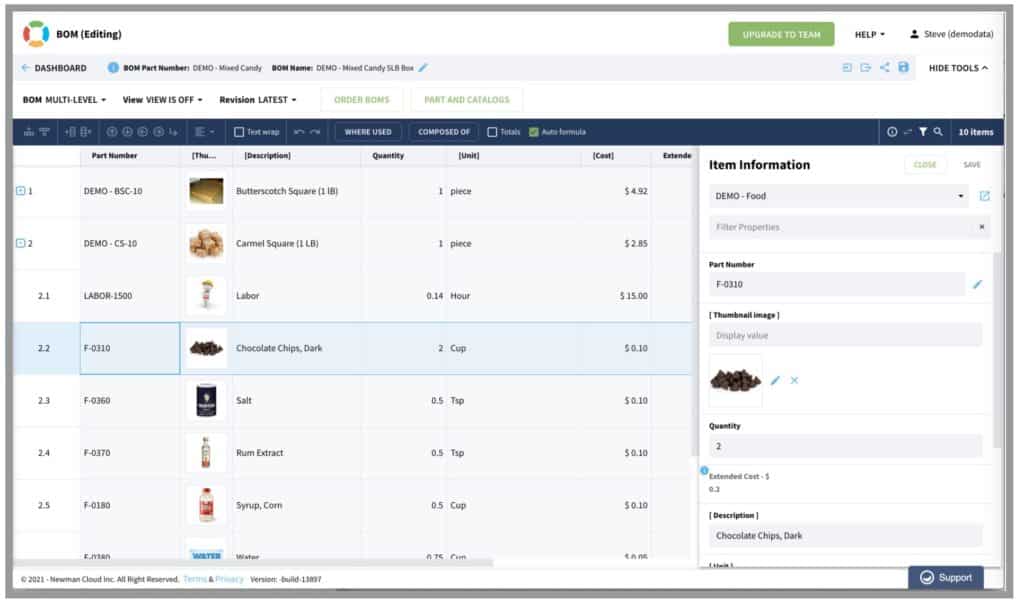1024x608 pixels.
Task: Click the export icon in header bar
Action: pos(866,67)
